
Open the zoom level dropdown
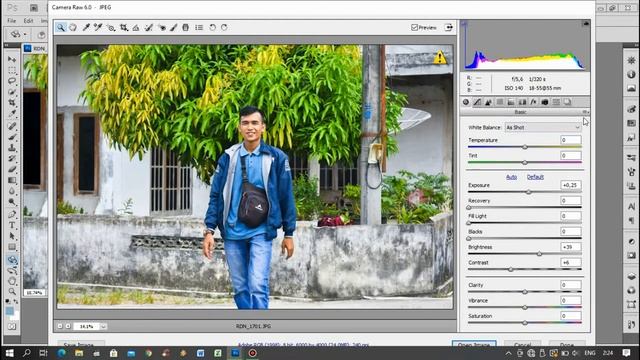click(103, 326)
